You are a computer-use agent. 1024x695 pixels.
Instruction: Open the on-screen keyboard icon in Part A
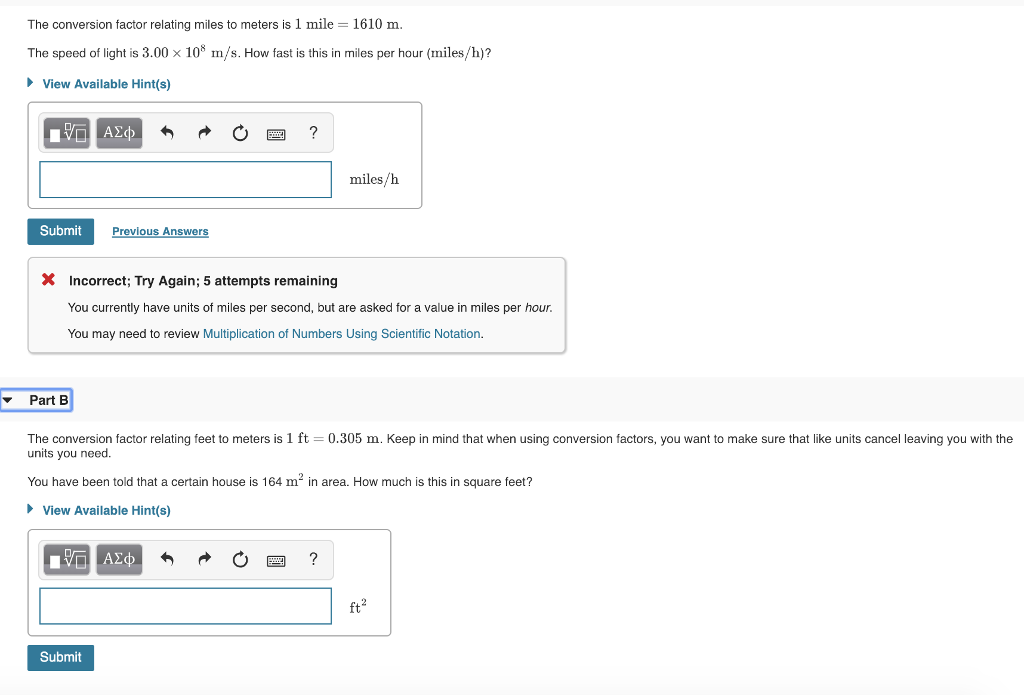coord(276,133)
